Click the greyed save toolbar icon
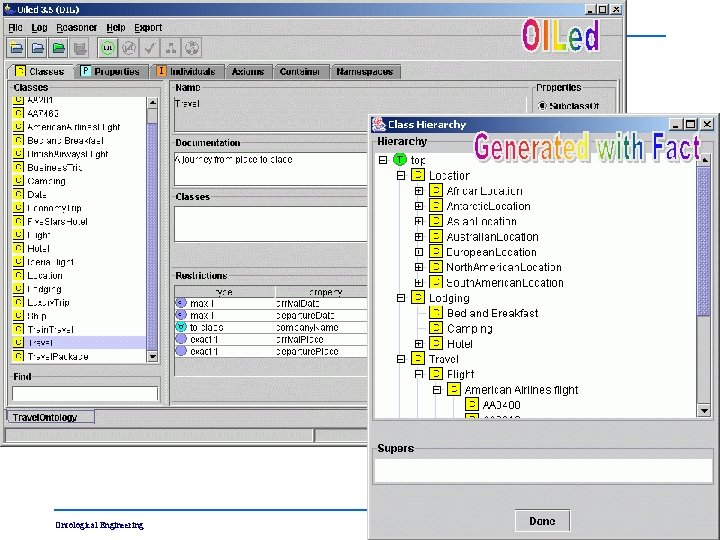The width and height of the screenshot is (720, 540). click(80, 48)
